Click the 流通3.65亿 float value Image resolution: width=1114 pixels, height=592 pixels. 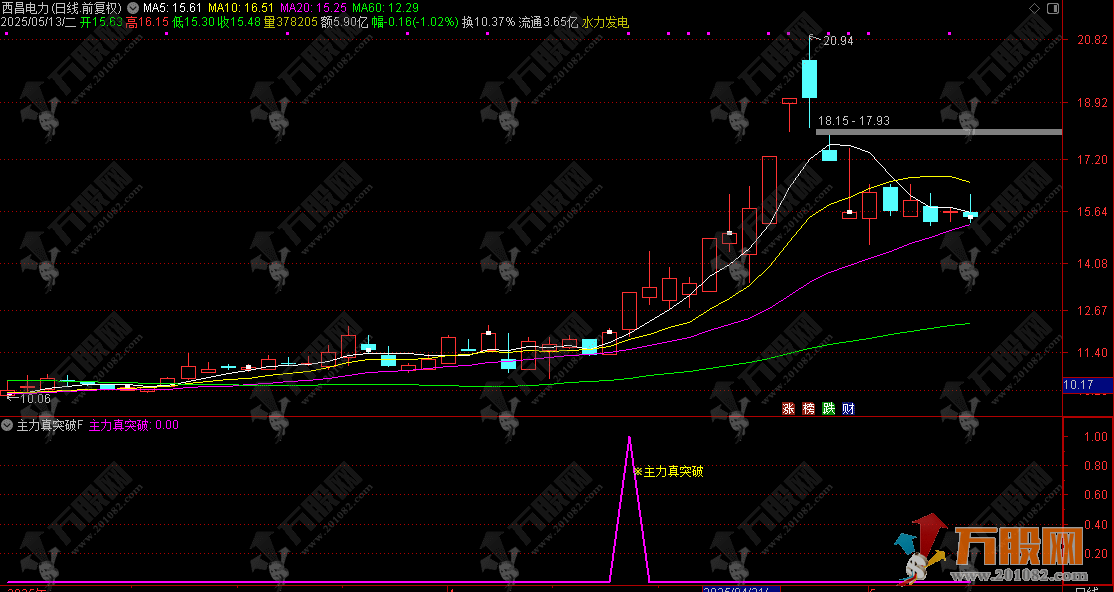(548, 23)
